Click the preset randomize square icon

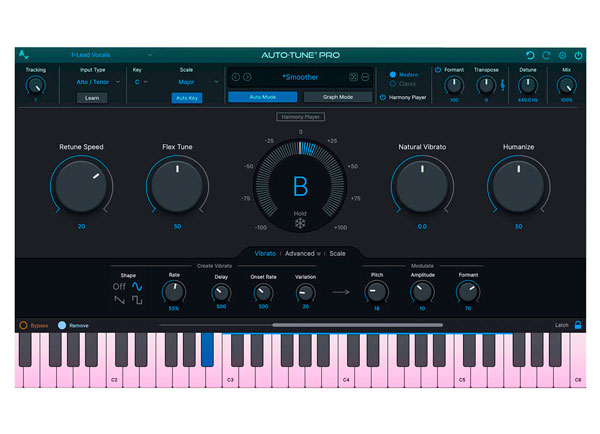click(353, 77)
